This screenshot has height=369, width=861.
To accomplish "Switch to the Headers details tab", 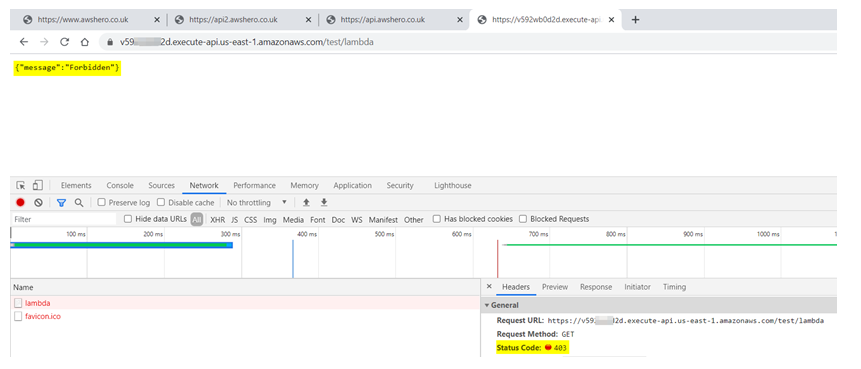I will (x=516, y=287).
